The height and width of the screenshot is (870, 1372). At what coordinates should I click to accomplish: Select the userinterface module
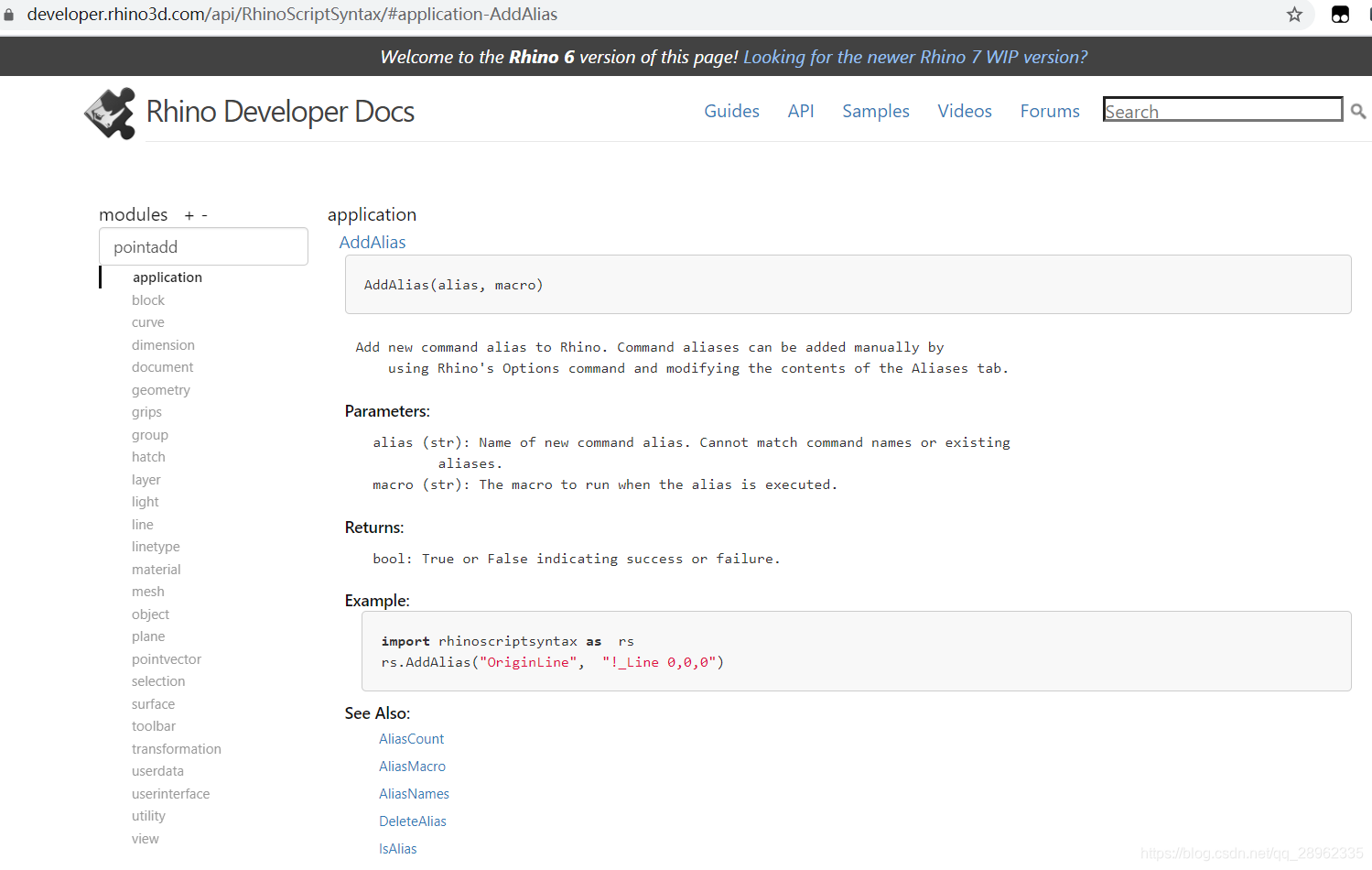click(x=170, y=794)
